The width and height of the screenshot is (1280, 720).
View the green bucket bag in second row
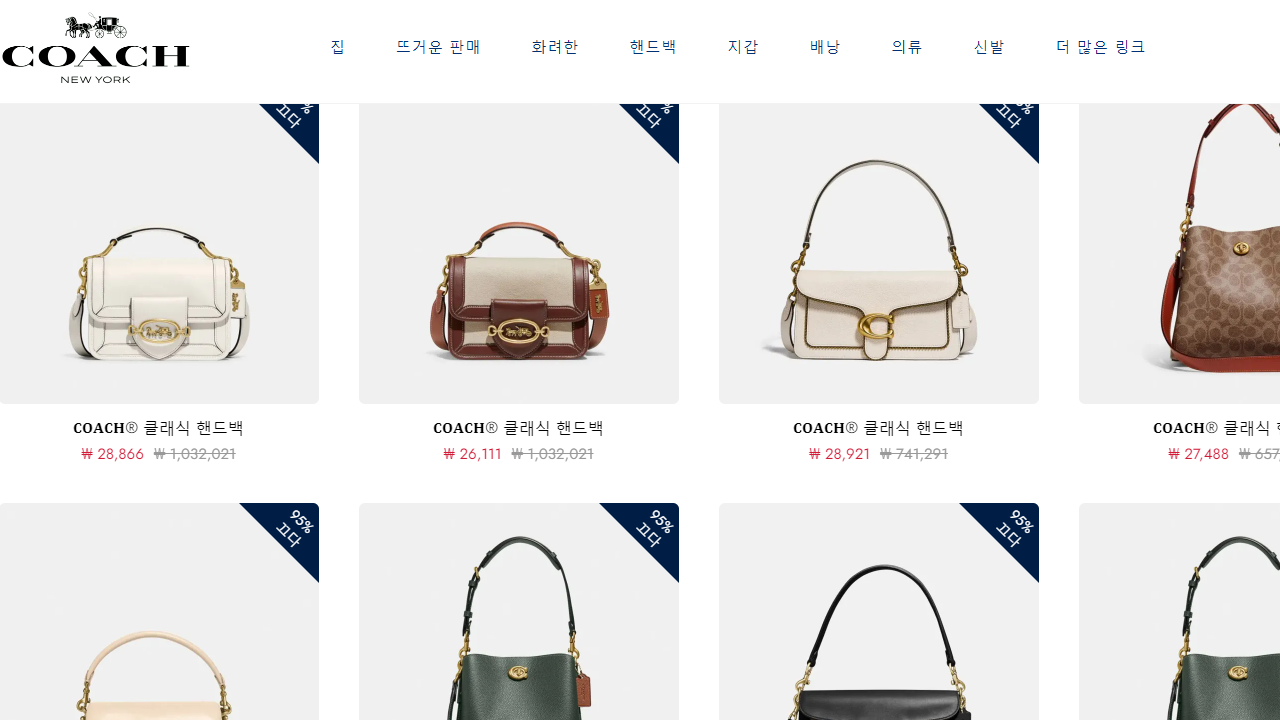(x=519, y=611)
